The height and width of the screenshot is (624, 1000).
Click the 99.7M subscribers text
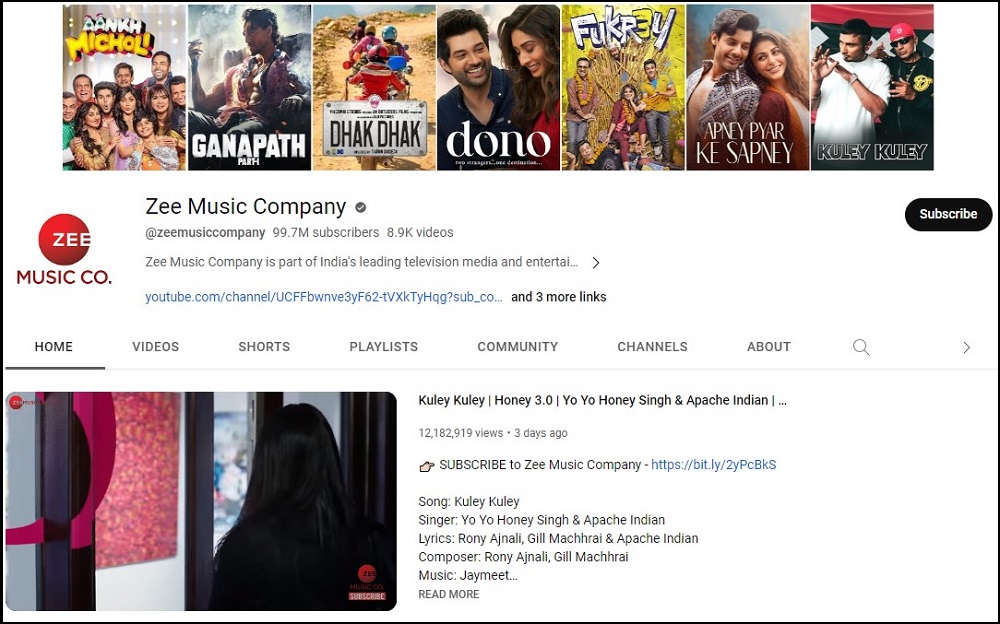[x=326, y=232]
